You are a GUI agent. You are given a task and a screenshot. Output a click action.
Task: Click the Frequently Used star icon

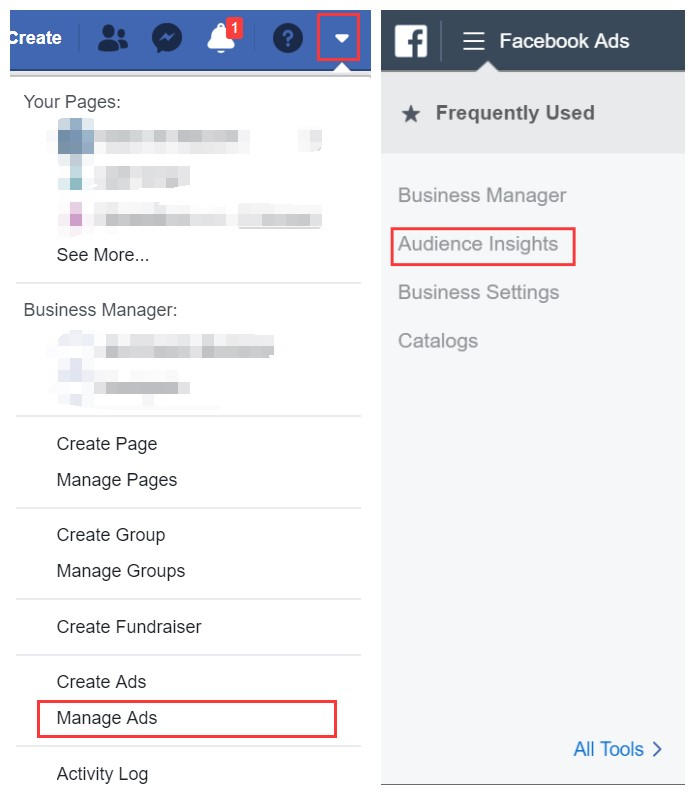coord(411,114)
